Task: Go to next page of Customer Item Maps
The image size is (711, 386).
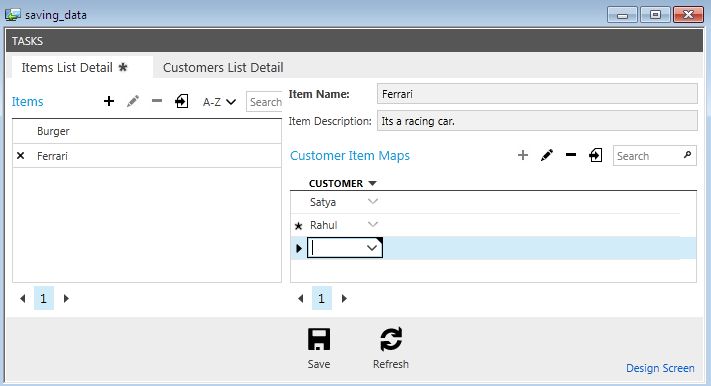Action: pos(344,298)
